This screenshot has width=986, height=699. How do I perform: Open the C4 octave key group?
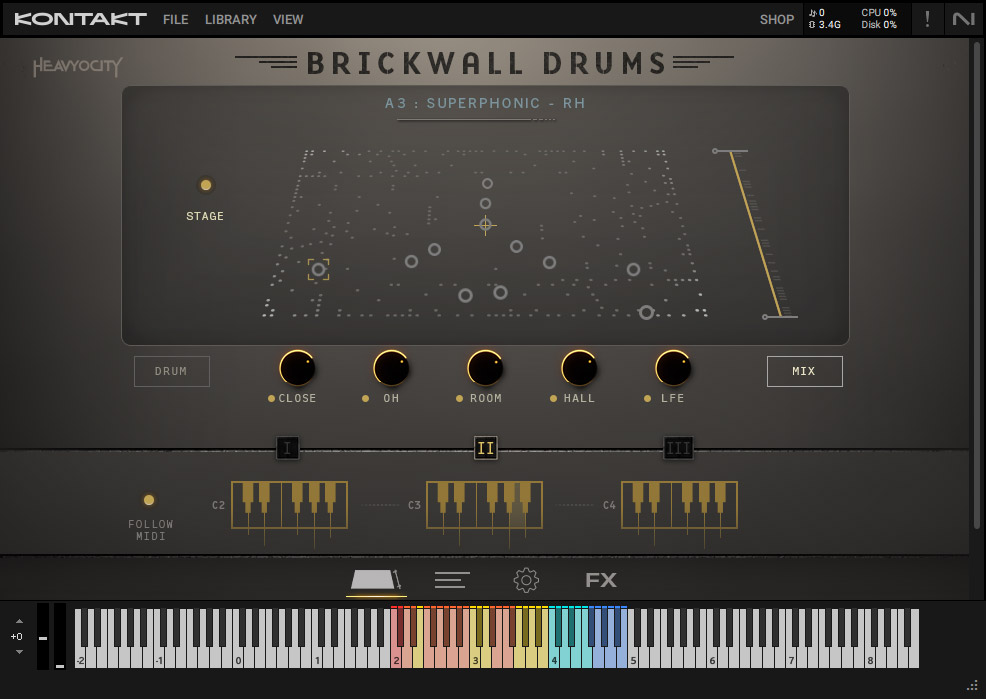tap(679, 505)
